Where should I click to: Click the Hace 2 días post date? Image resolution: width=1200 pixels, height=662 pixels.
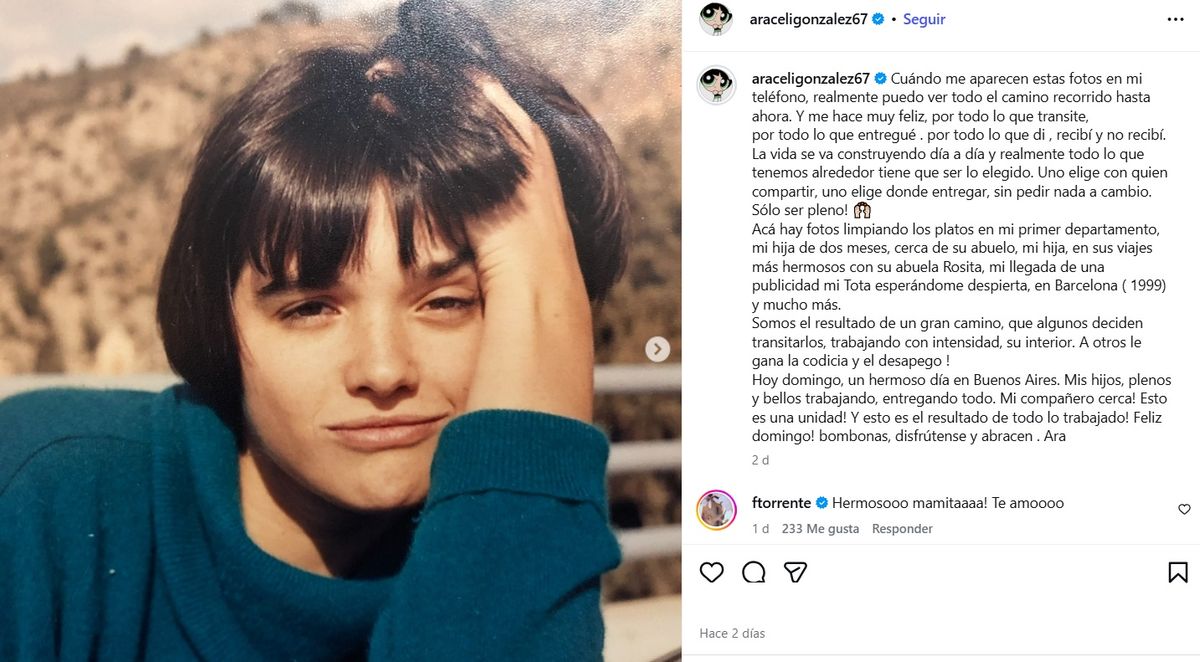coord(732,633)
